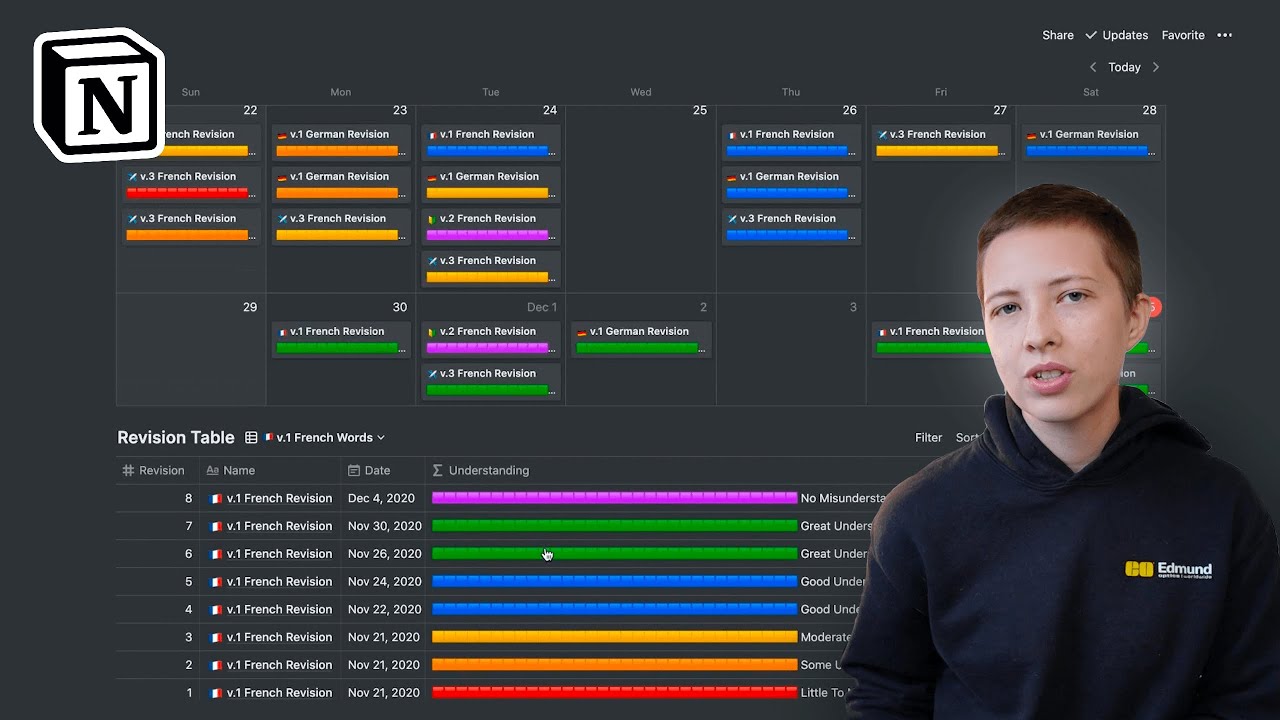Open v.1 French Revision name in revision 4 row

coord(279,609)
